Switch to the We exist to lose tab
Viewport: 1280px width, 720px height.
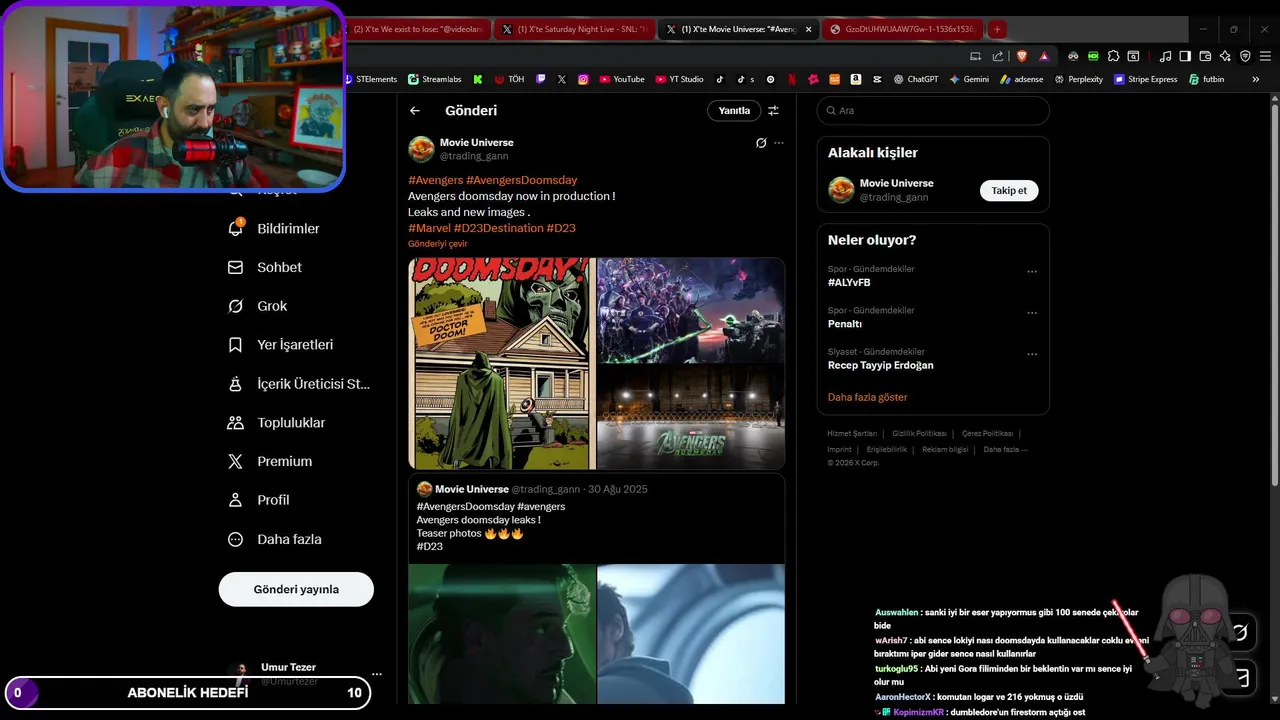coord(418,29)
